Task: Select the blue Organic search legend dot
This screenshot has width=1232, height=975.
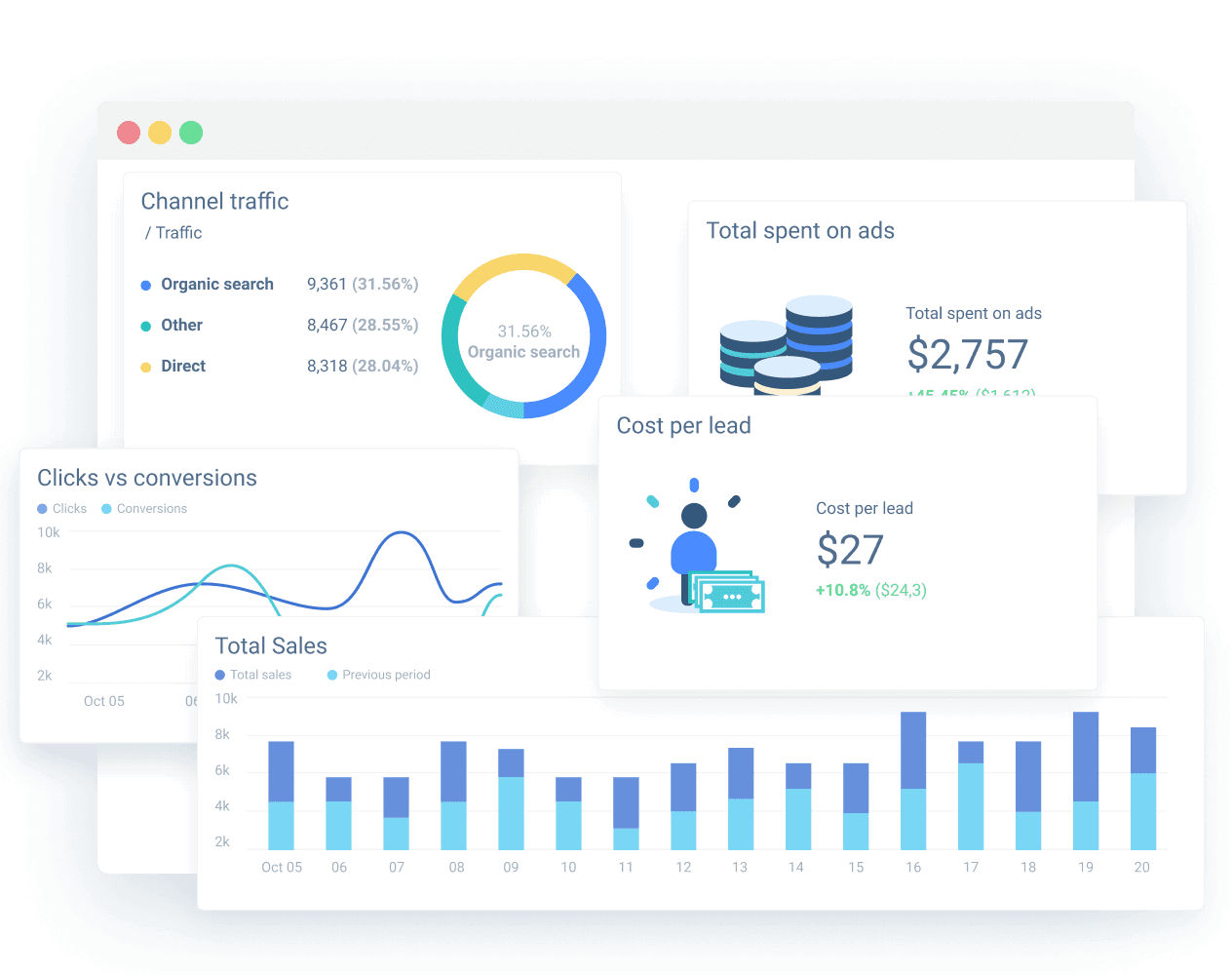Action: click(x=146, y=284)
